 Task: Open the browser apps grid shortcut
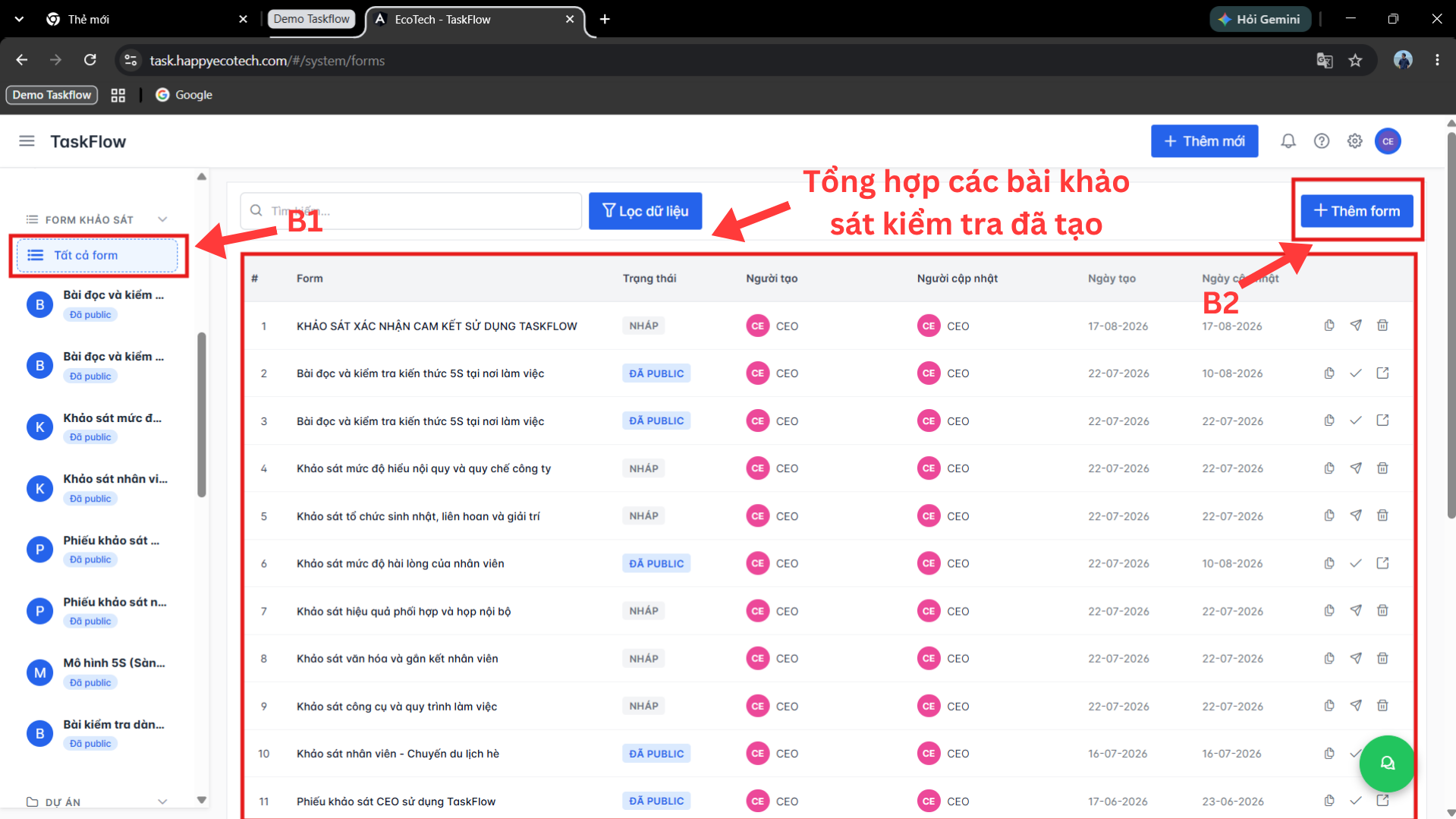click(118, 95)
